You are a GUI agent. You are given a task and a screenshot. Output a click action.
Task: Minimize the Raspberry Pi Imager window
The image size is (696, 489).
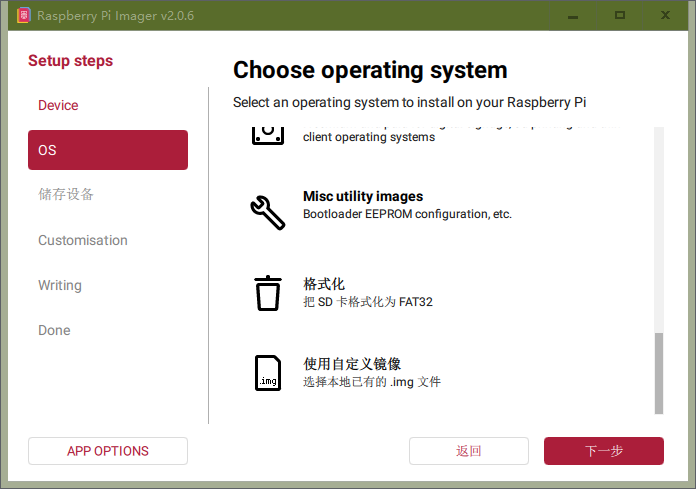[x=574, y=16]
